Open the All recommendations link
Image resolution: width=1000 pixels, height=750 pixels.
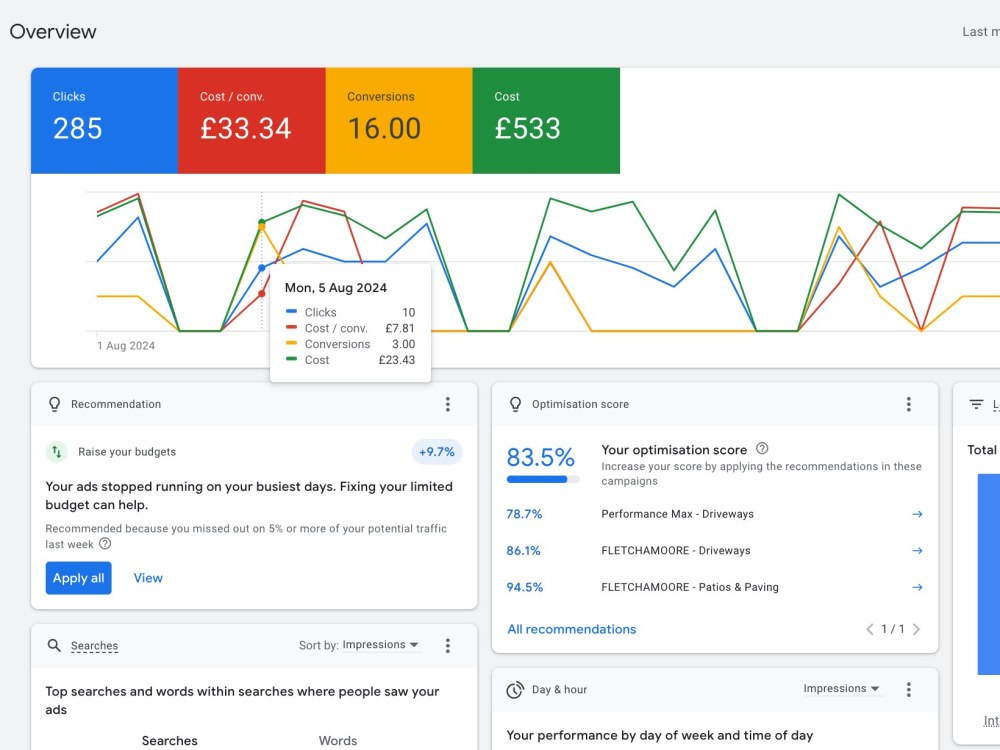(x=571, y=629)
